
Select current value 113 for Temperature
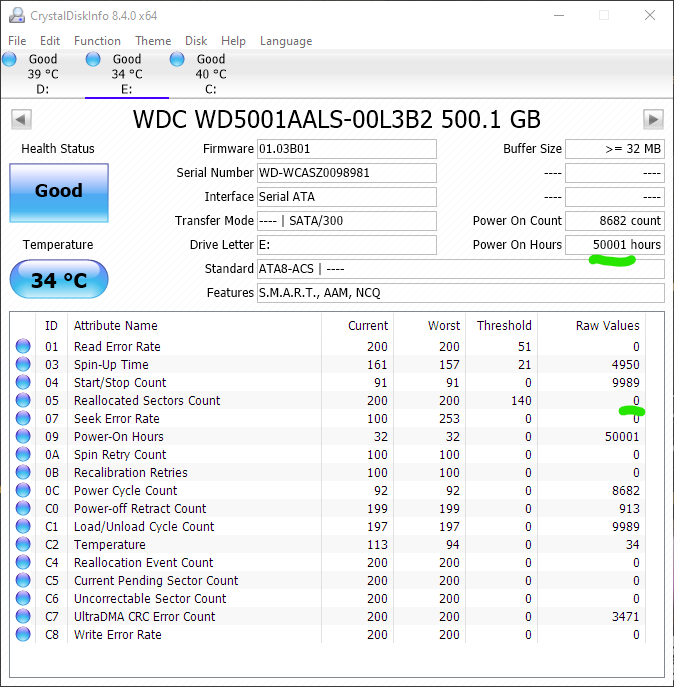[x=377, y=544]
